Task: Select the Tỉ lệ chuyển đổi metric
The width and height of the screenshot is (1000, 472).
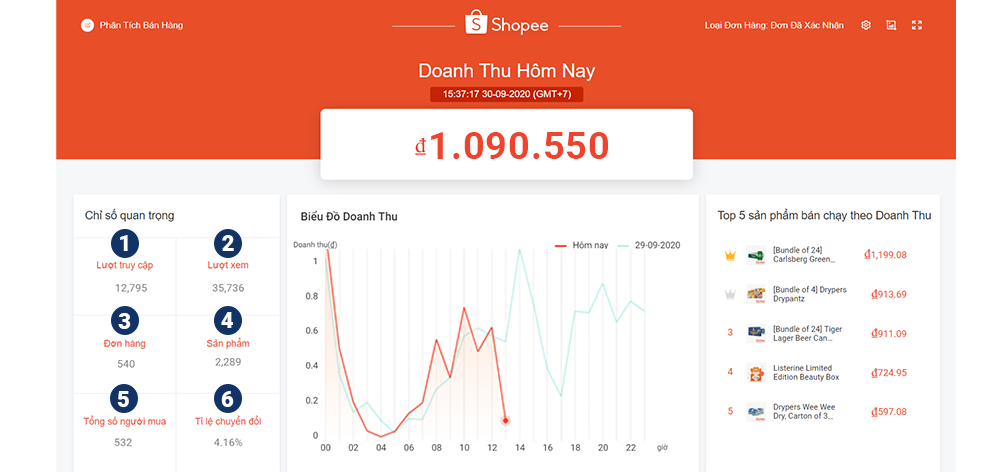Action: (x=228, y=422)
